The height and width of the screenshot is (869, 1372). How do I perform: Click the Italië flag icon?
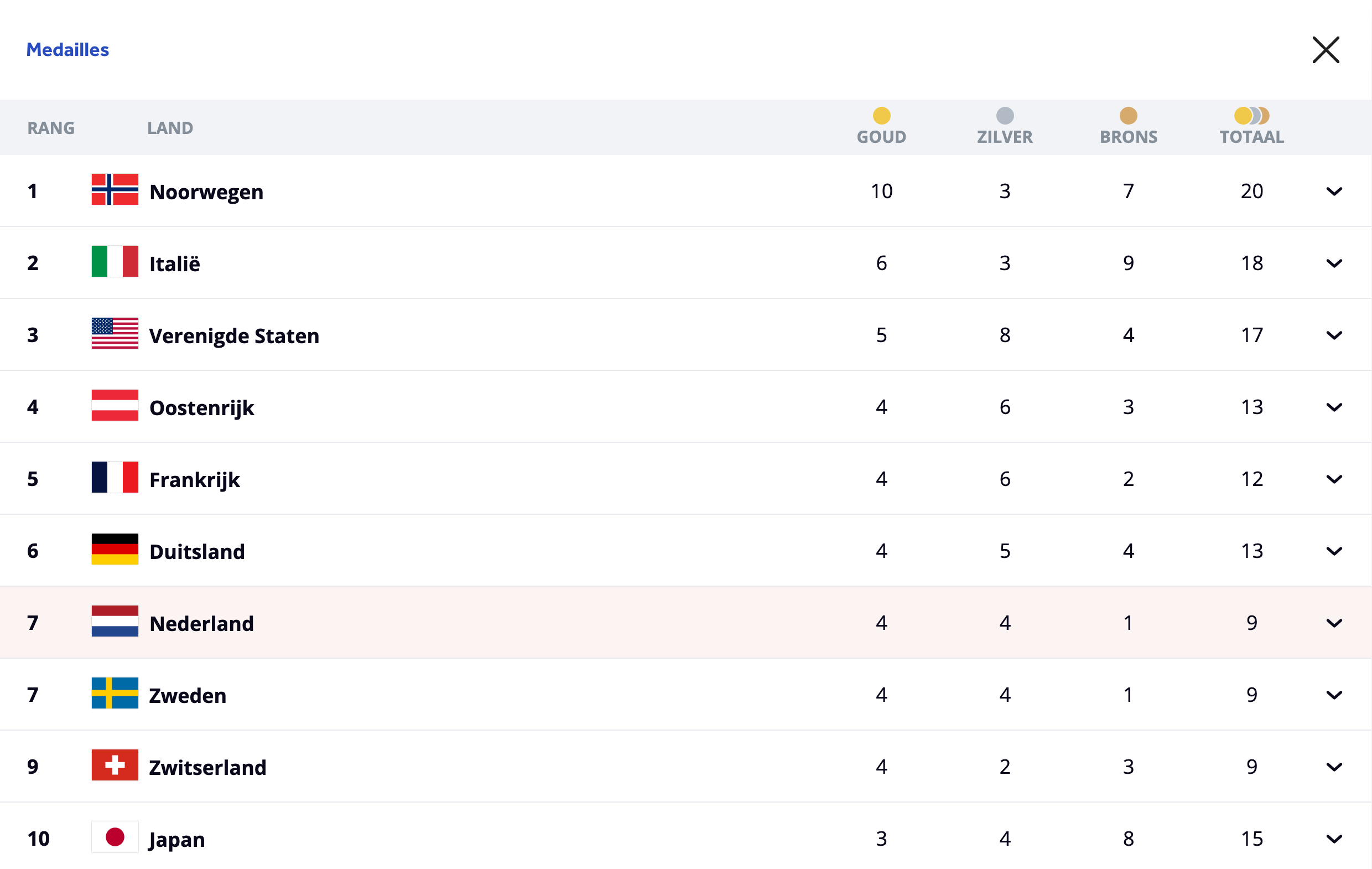(x=115, y=261)
